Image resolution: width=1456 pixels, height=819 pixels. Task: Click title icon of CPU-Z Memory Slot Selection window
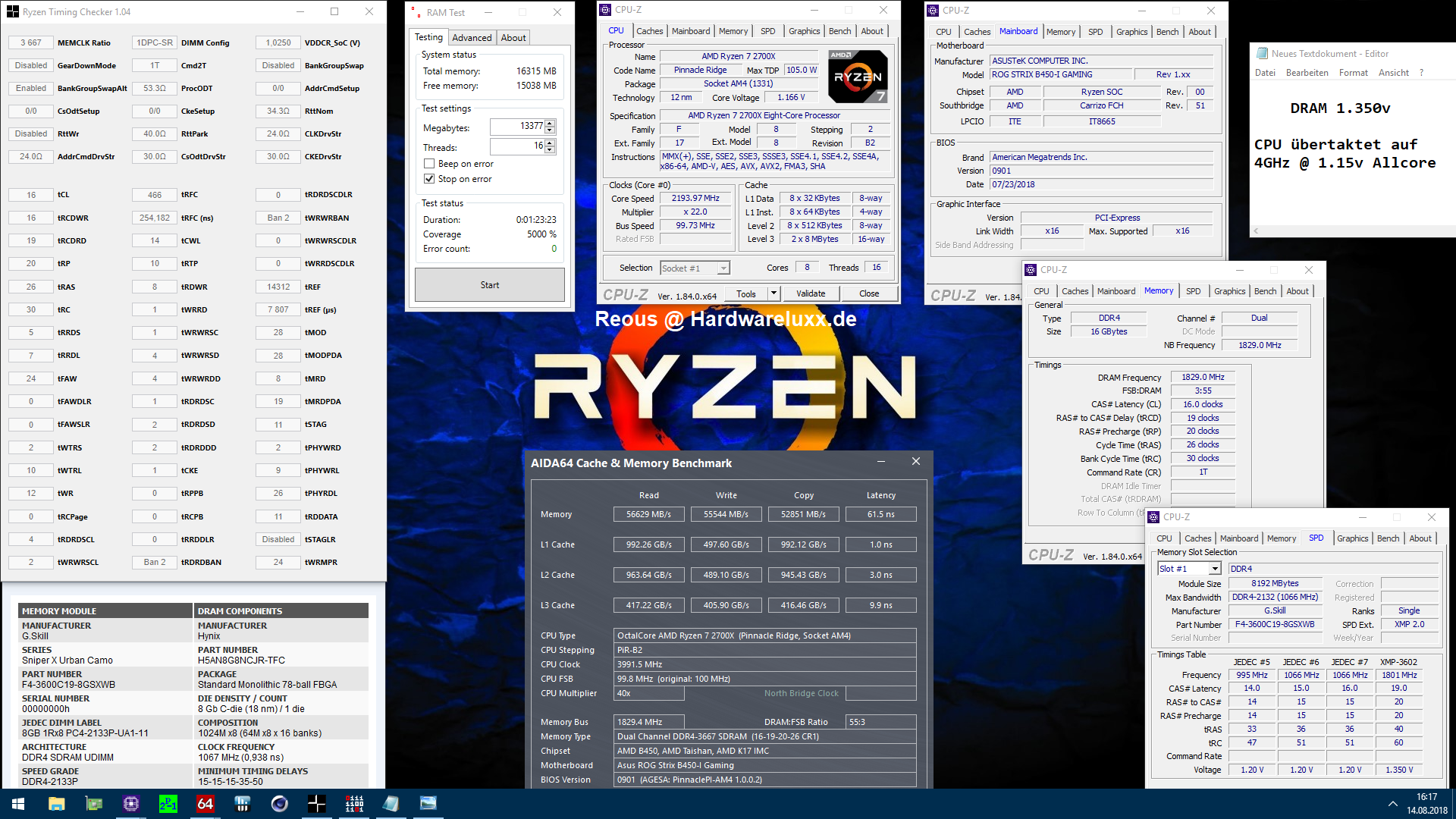tap(1153, 517)
